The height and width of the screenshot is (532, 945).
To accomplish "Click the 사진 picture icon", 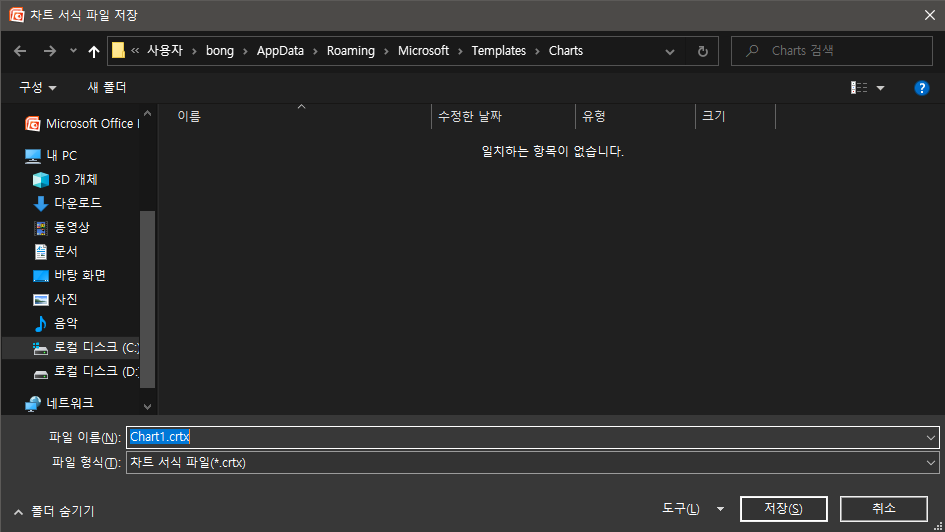I will pos(40,299).
